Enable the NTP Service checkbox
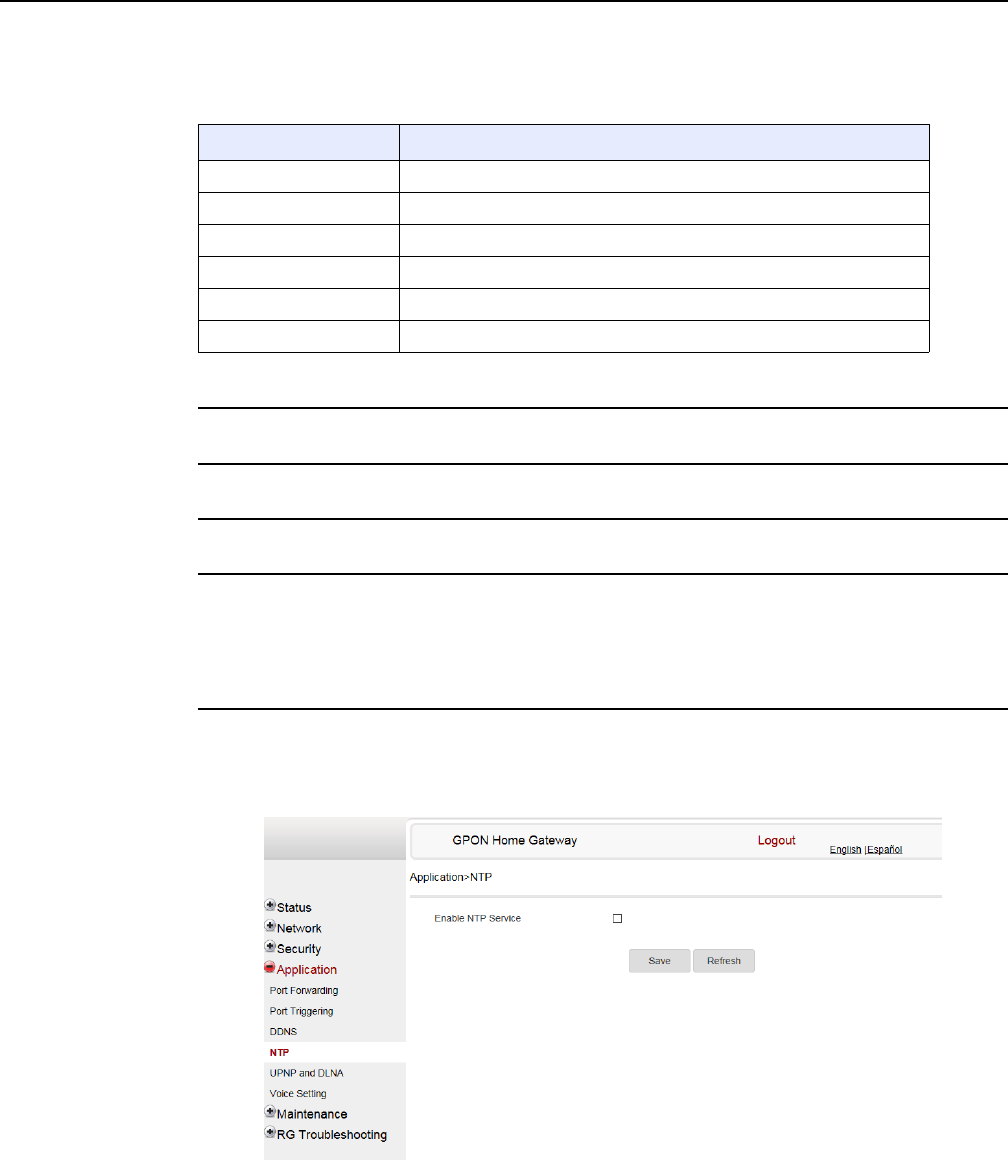The image size is (1008, 1160). [x=618, y=919]
